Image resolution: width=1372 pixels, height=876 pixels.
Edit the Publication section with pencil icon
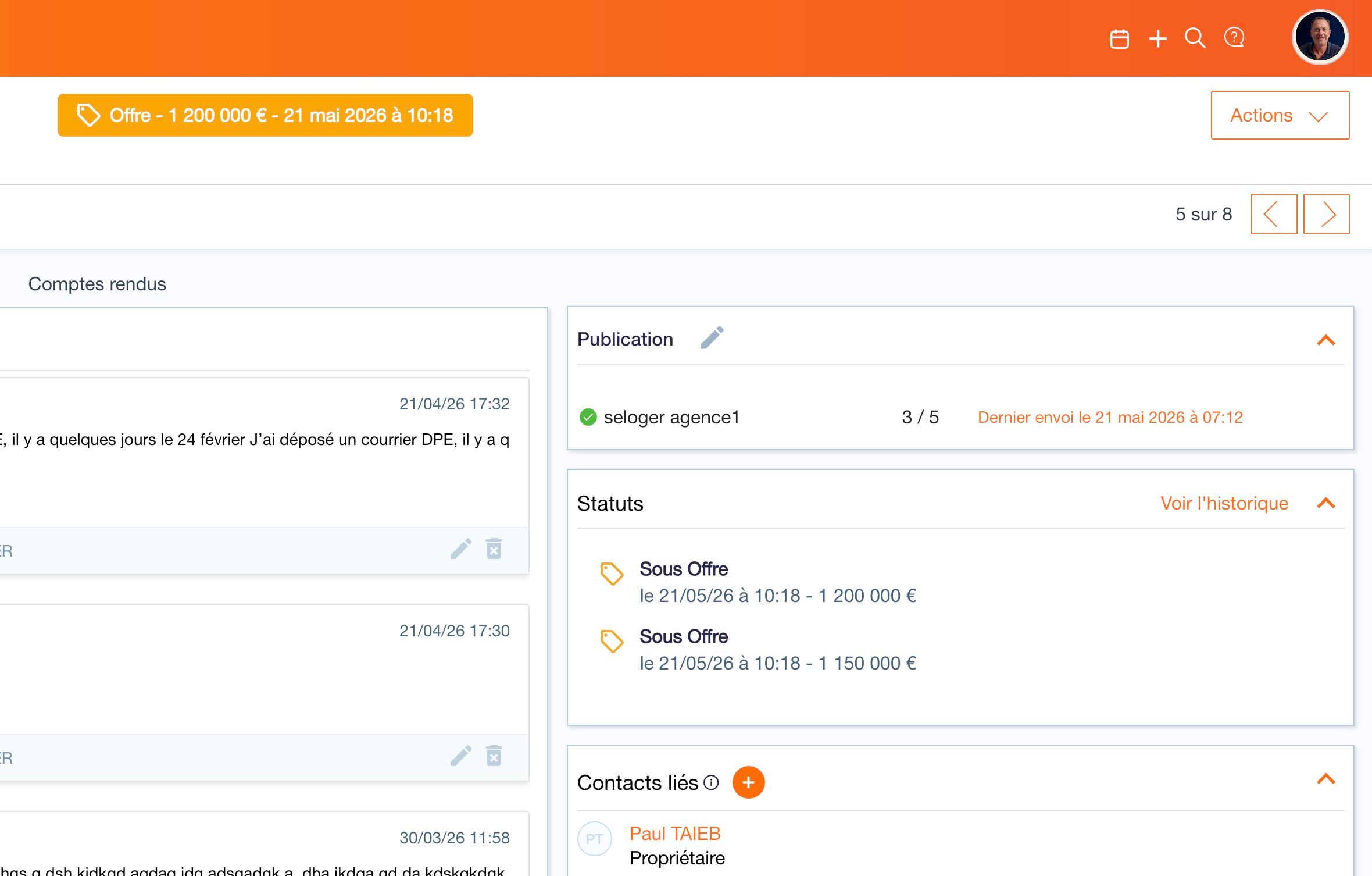[712, 338]
